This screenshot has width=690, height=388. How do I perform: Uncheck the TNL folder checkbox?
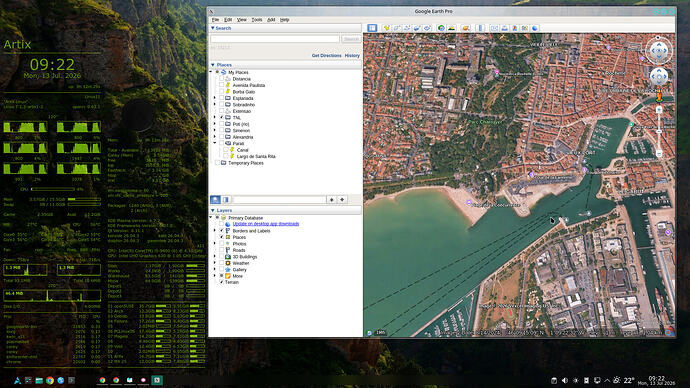[221, 117]
